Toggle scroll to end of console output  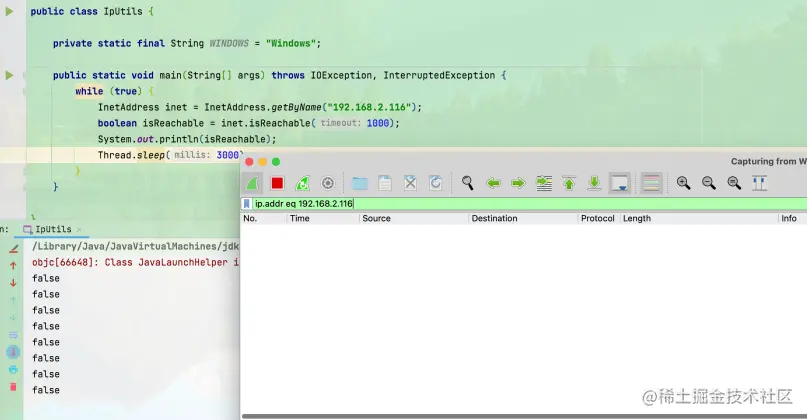(x=13, y=353)
